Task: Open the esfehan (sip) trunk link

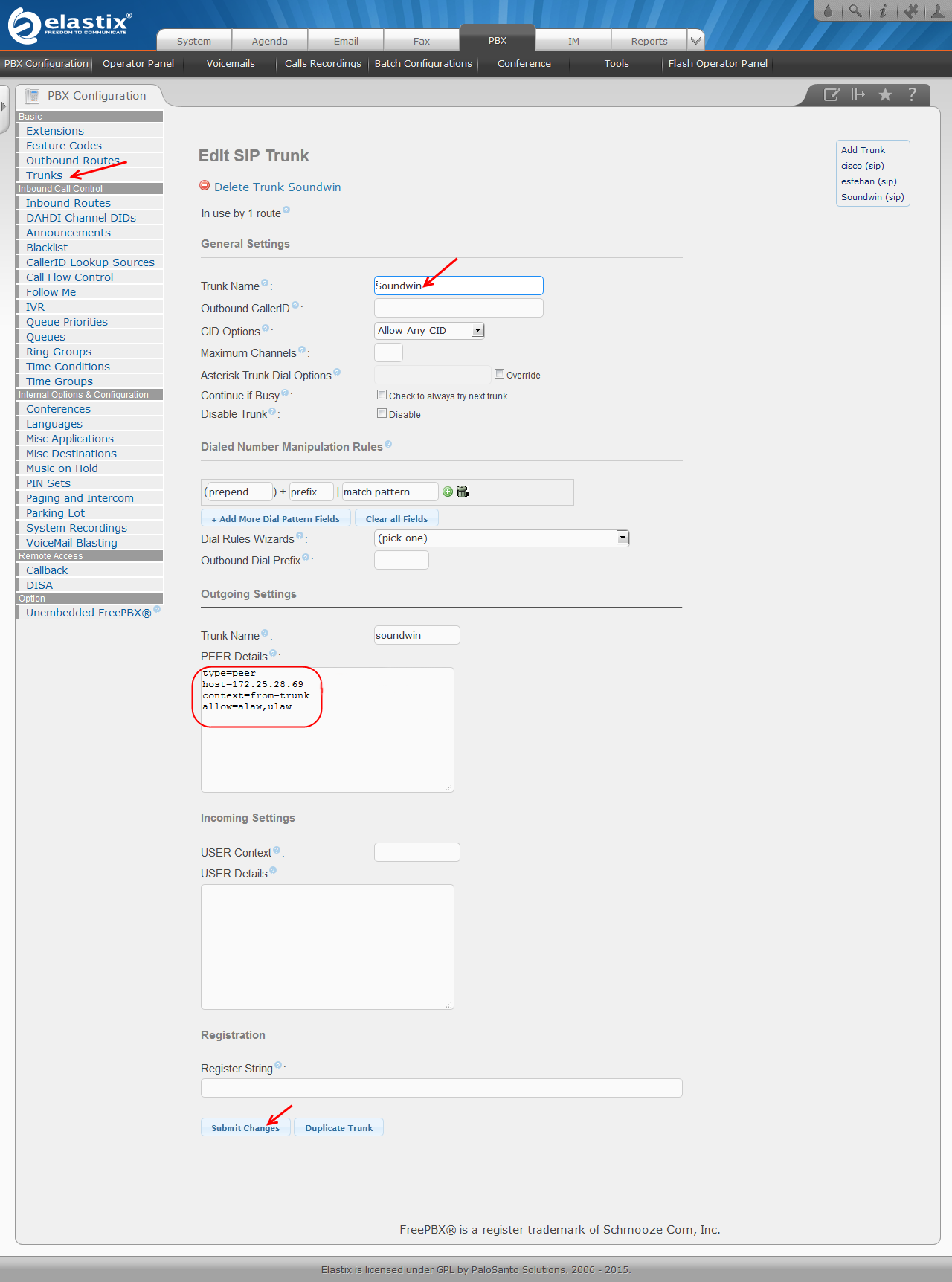Action: (869, 181)
